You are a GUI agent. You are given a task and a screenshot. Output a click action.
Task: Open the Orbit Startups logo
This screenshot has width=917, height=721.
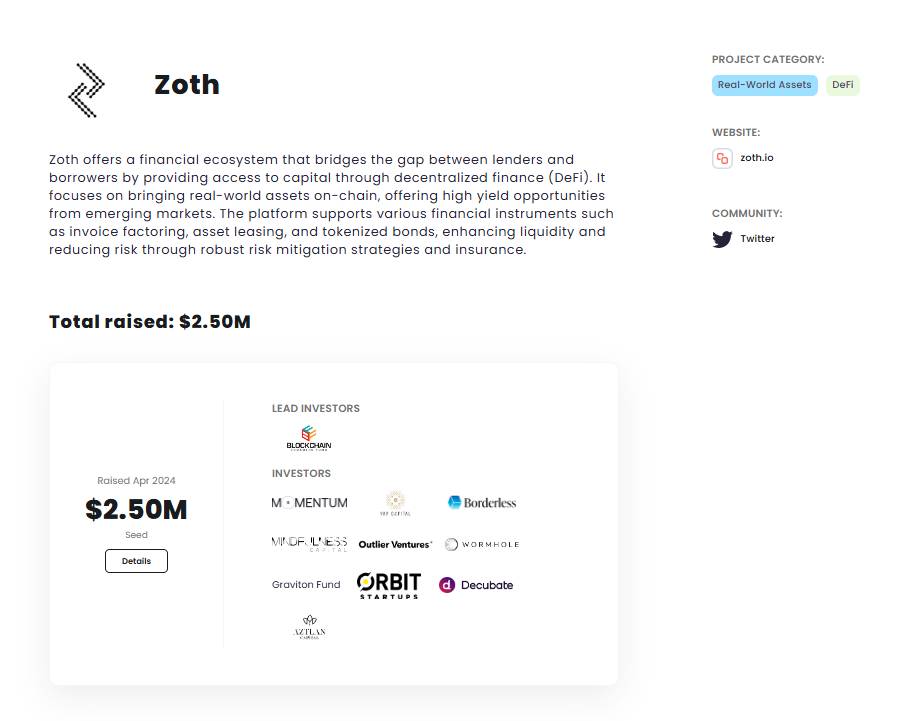pyautogui.click(x=389, y=585)
